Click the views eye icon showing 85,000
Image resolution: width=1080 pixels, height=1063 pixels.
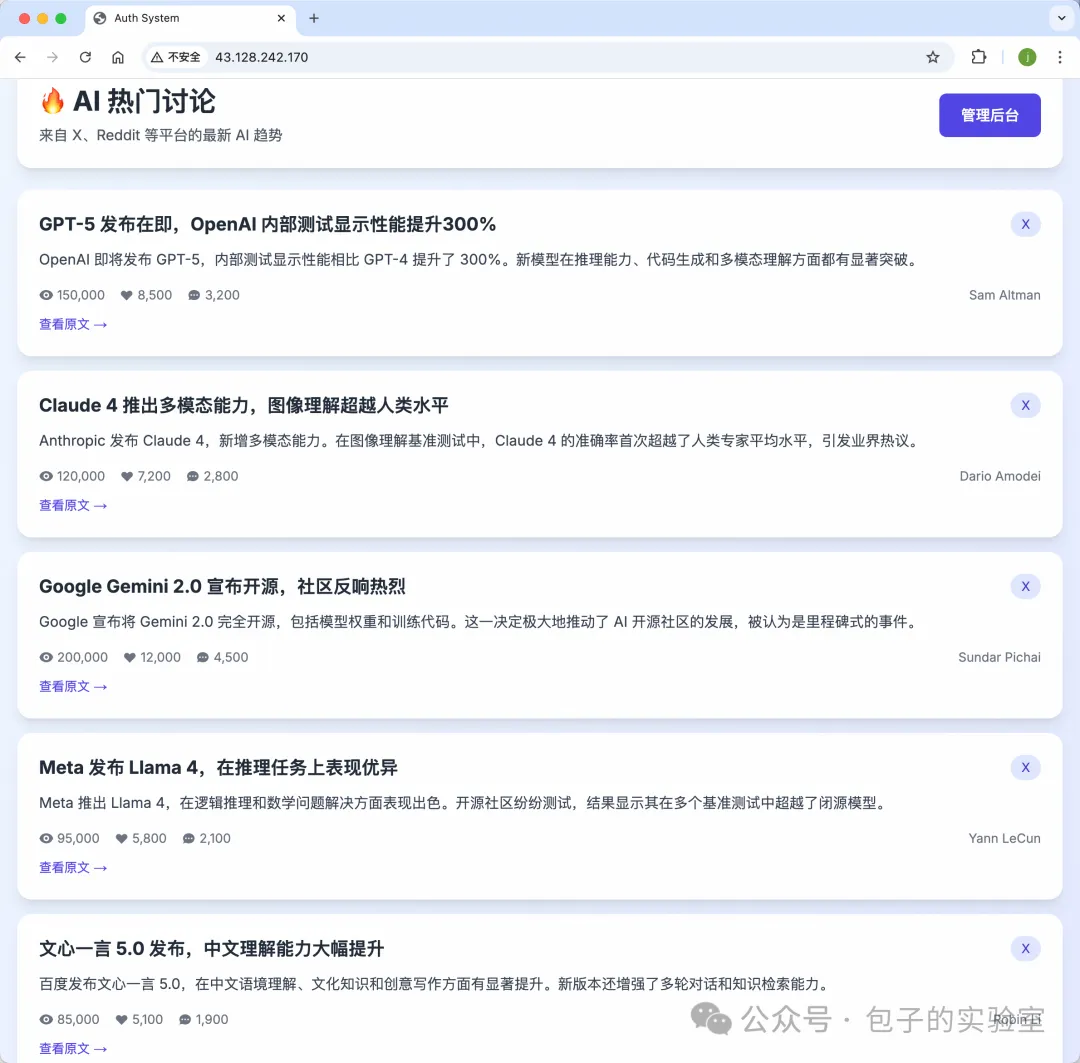[46, 1020]
